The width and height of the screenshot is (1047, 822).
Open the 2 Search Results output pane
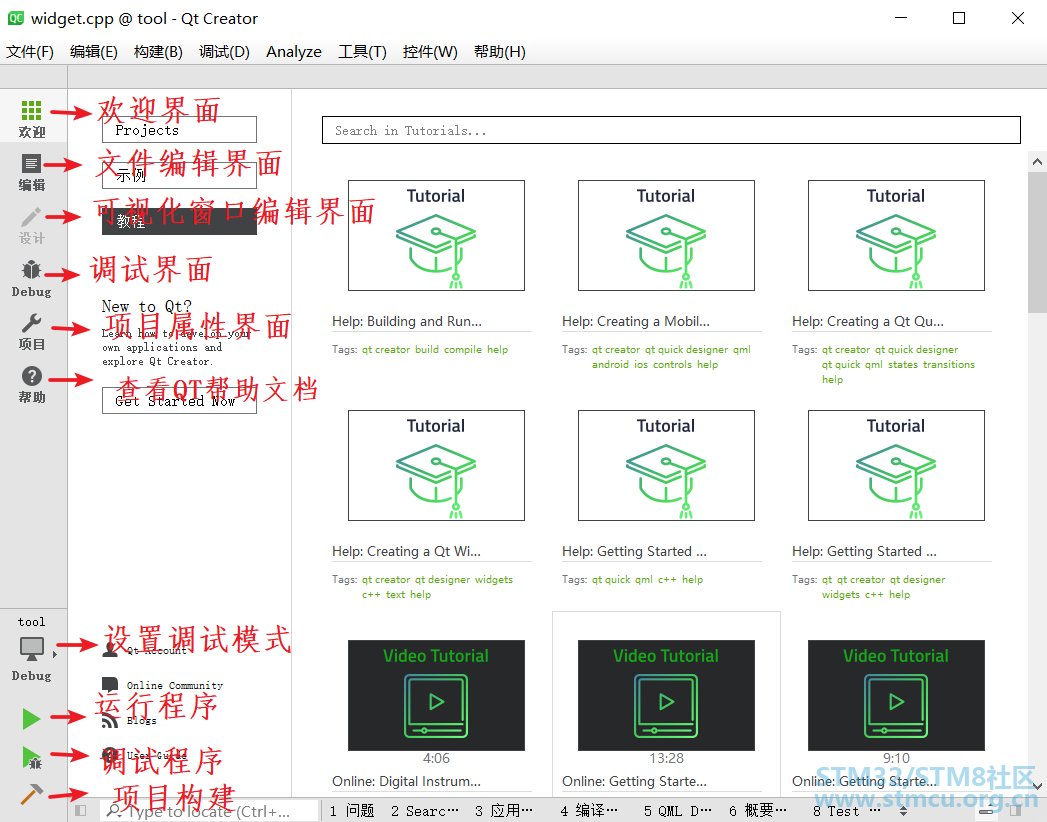[x=425, y=811]
